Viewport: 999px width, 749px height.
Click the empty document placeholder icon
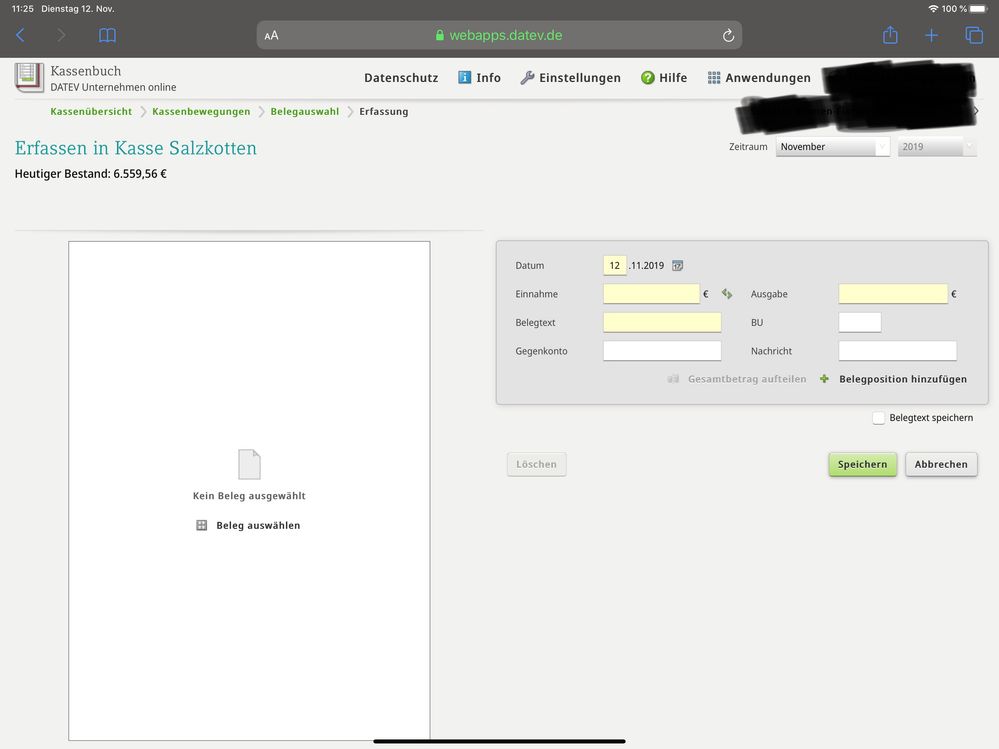(x=249, y=464)
